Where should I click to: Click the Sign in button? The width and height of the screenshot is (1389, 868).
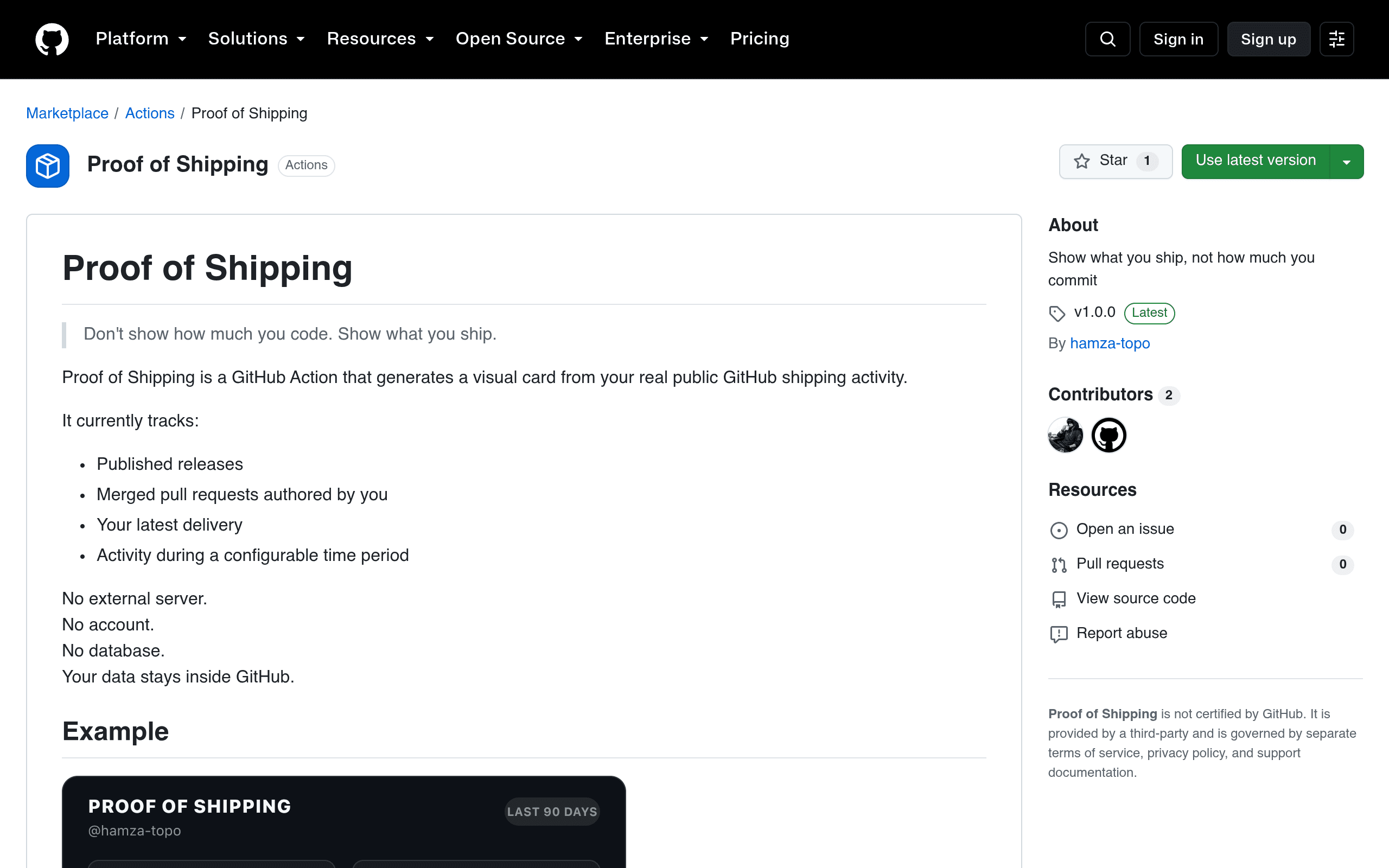coord(1178,39)
